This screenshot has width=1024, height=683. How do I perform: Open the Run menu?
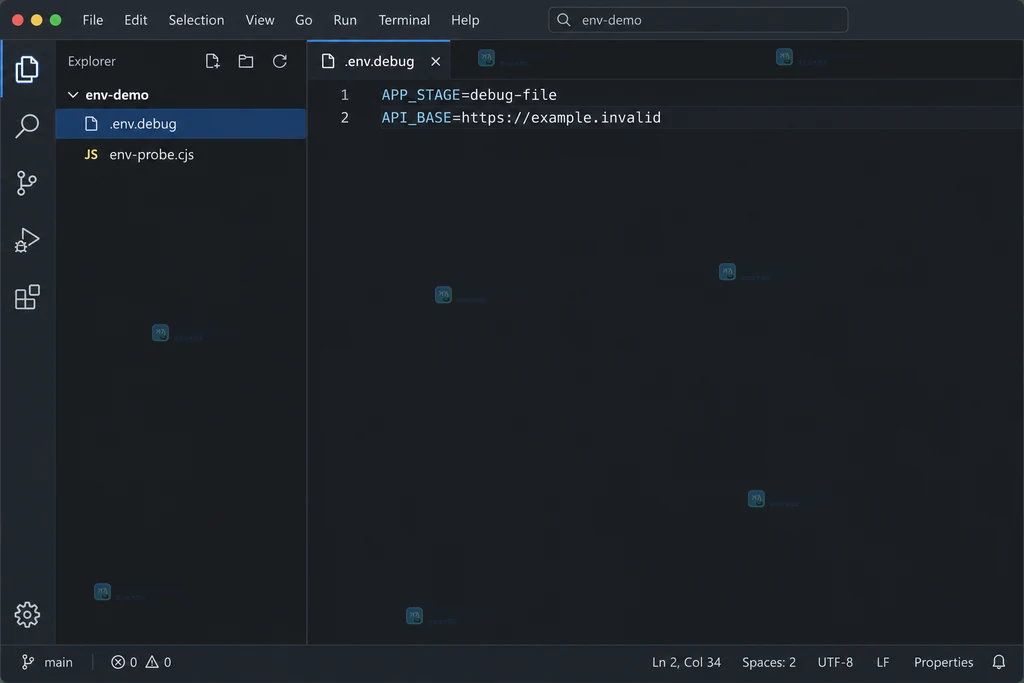coord(345,20)
